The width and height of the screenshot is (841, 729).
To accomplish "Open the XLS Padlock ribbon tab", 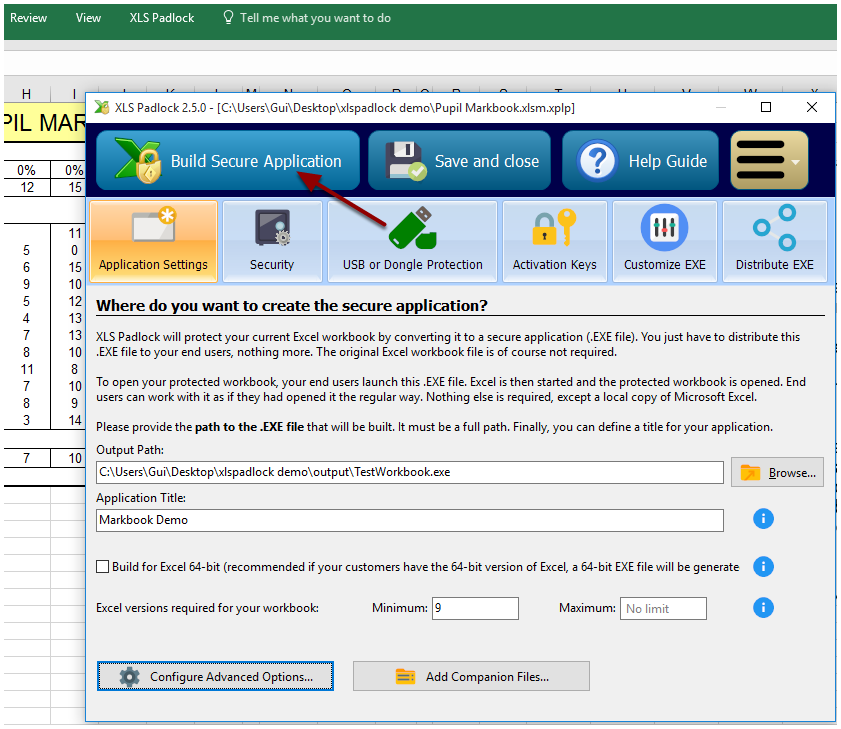I will [162, 18].
